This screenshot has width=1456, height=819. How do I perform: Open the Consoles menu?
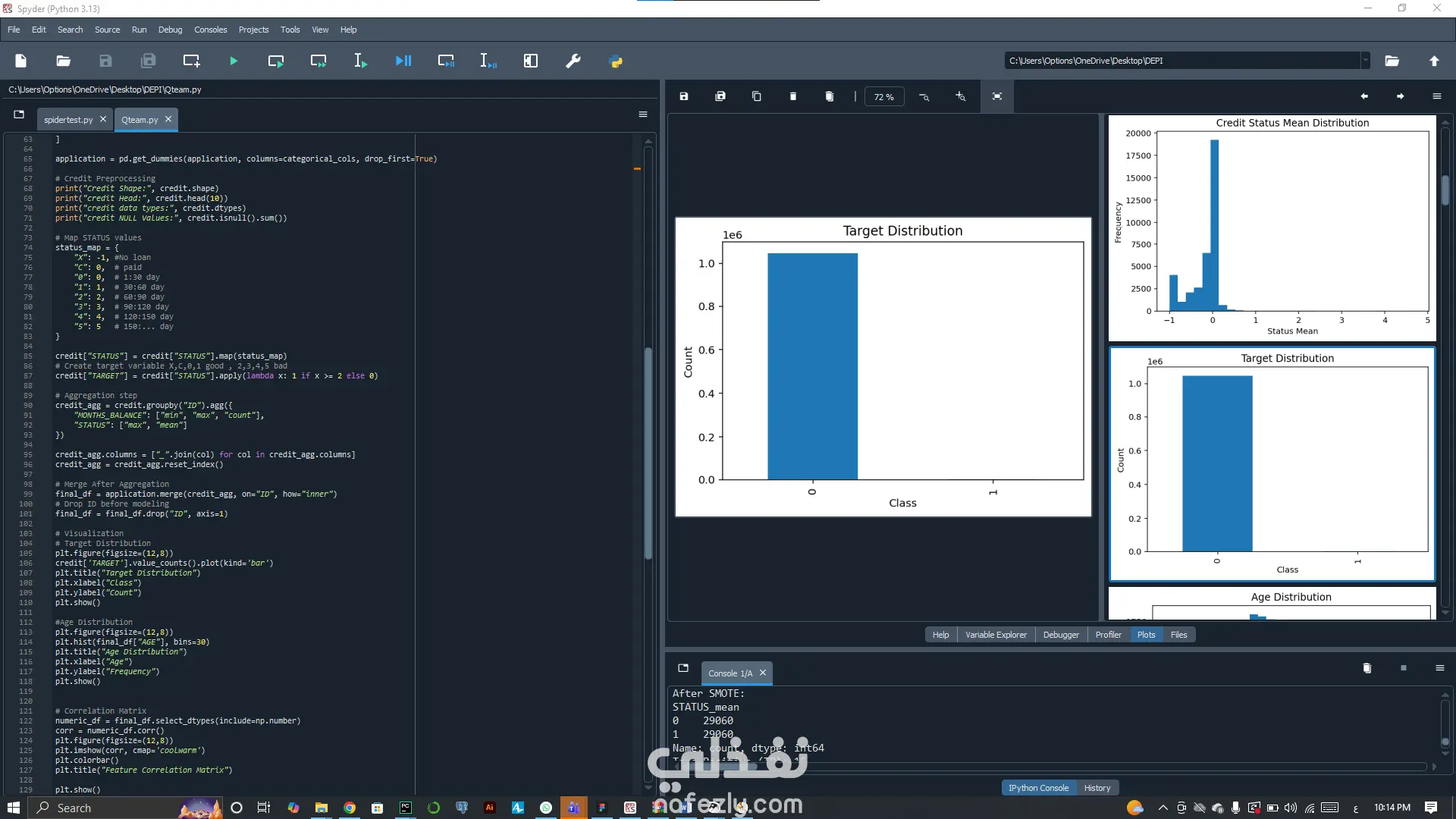[x=210, y=30]
